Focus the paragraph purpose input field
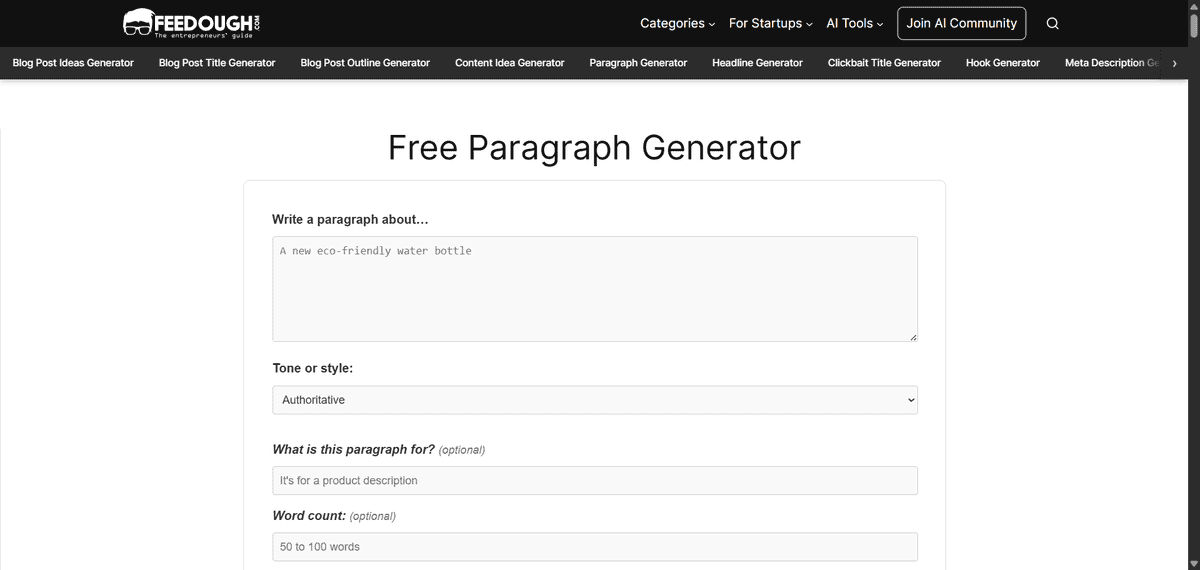This screenshot has height=570, width=1200. point(594,480)
